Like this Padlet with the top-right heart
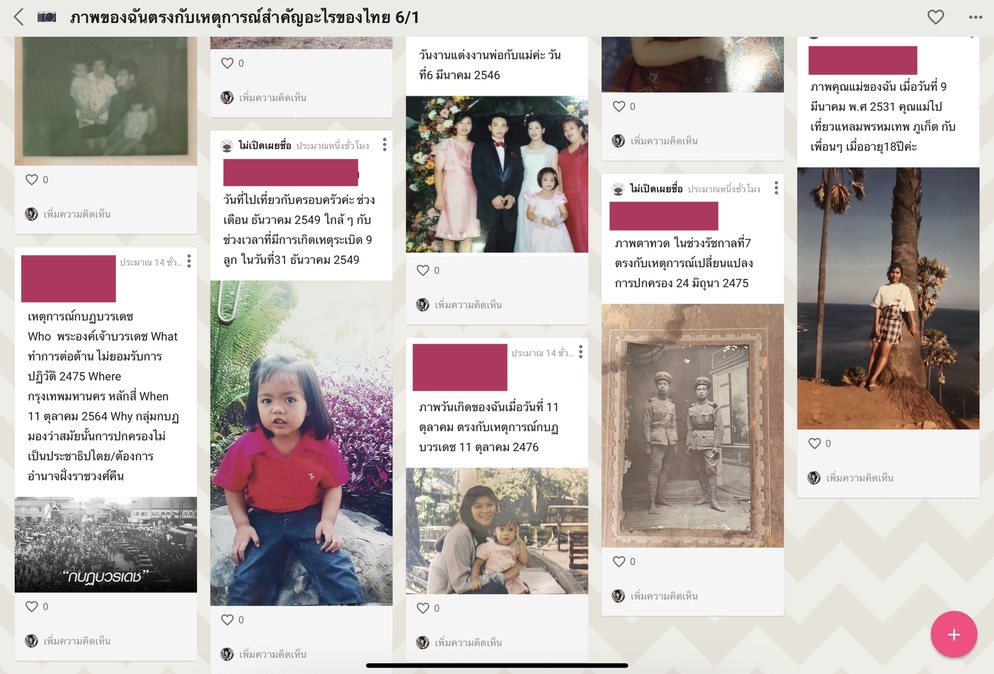 [x=936, y=17]
